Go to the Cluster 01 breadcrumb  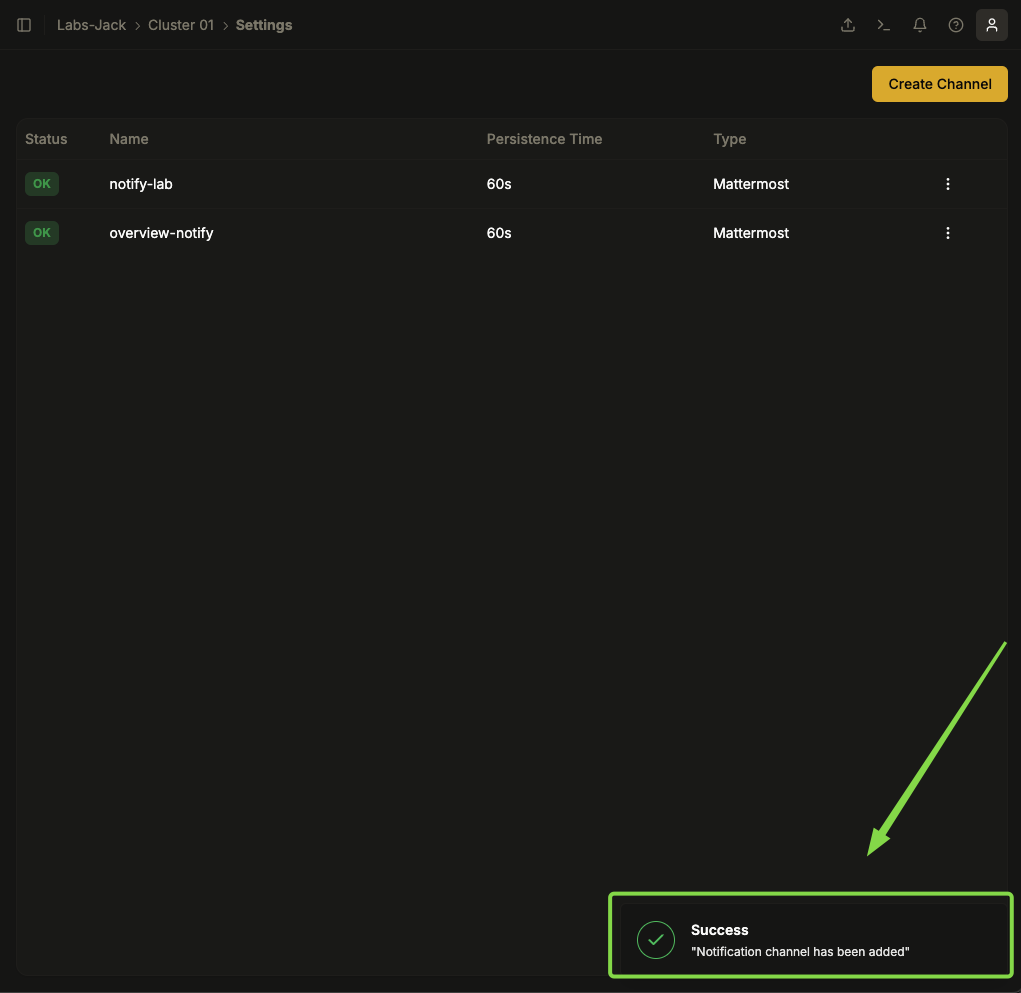click(x=181, y=25)
